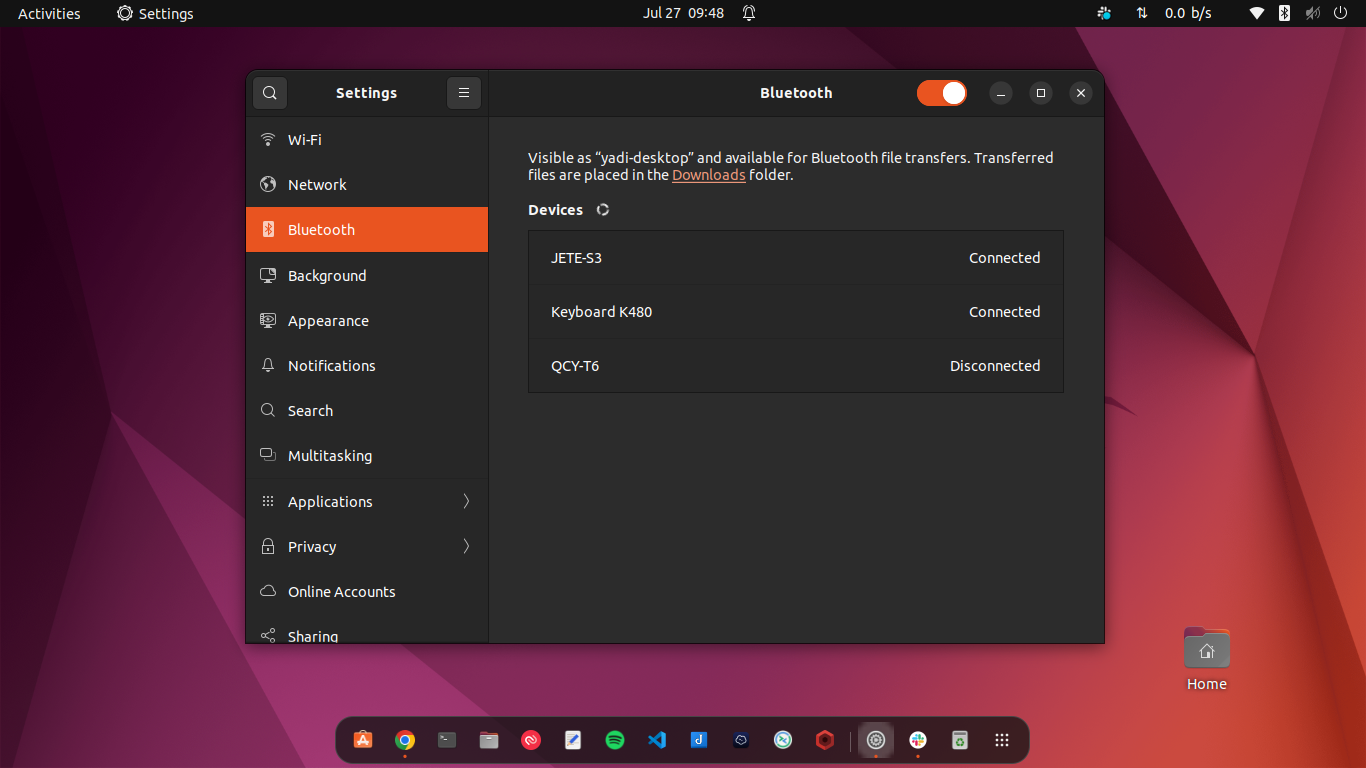Expand the Privacy submenu chevron

click(466, 547)
